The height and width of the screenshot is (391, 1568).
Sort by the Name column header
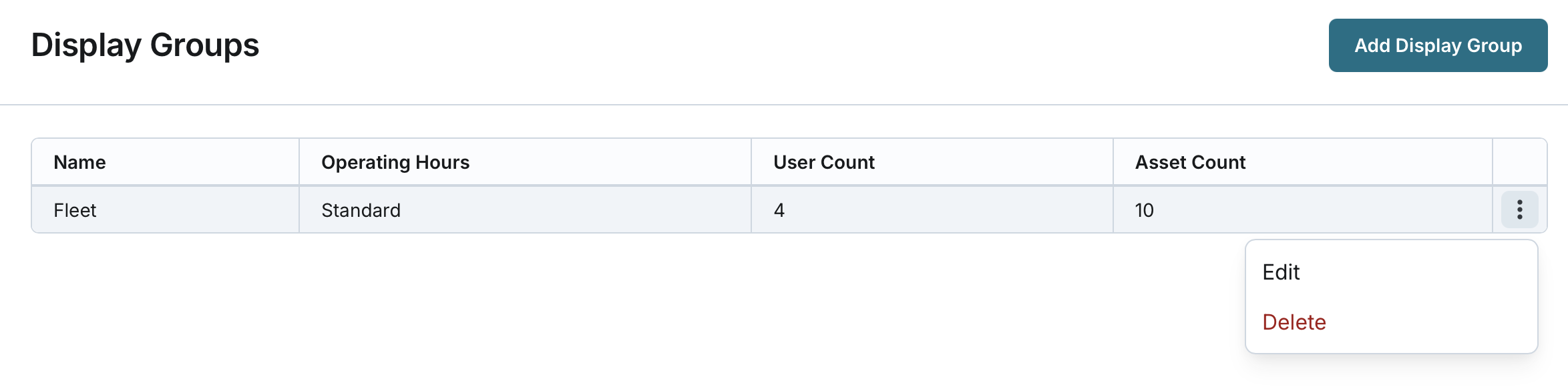point(79,162)
